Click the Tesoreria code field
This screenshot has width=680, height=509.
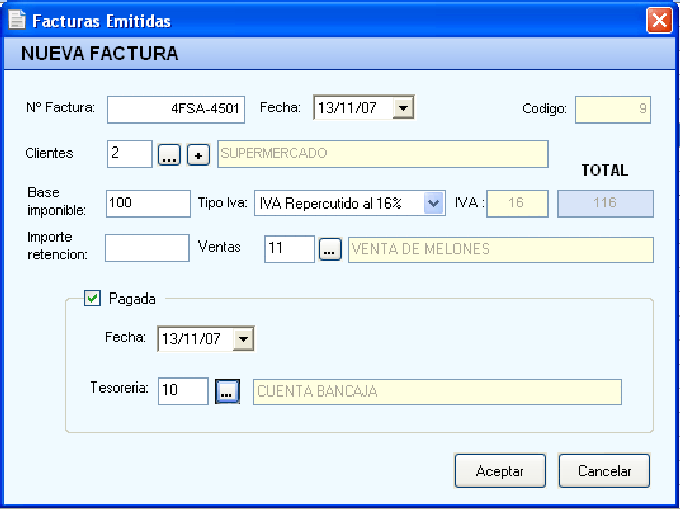pyautogui.click(x=183, y=391)
